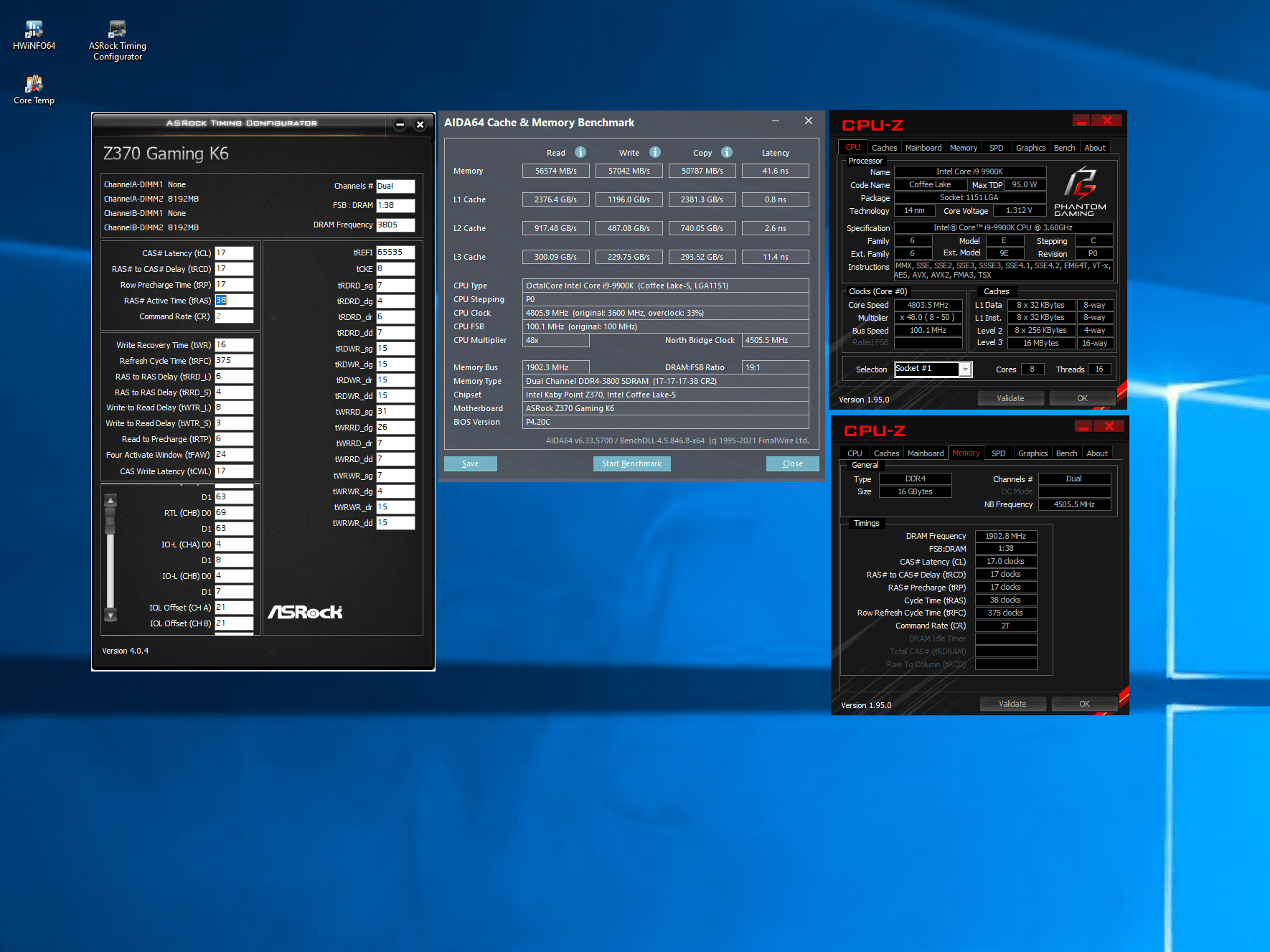
Task: Click the Read info icon in AIDA64
Action: point(580,152)
